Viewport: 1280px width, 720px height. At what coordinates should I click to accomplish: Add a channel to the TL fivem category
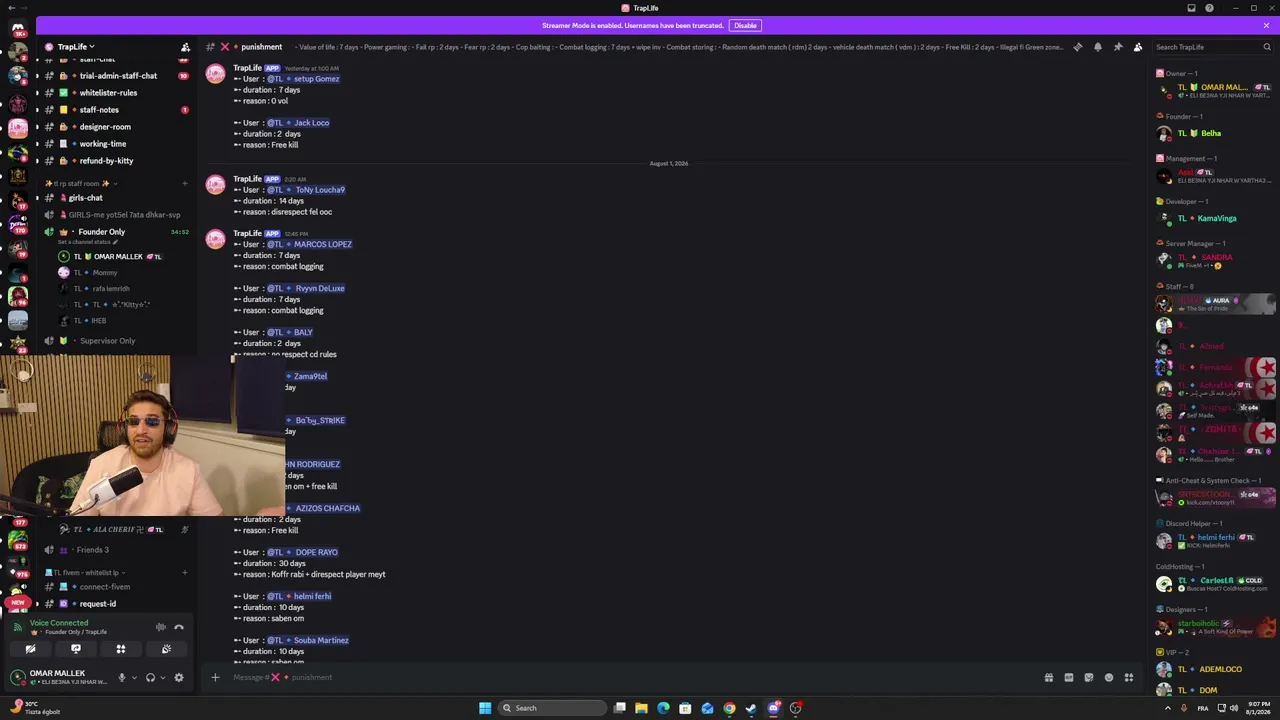[x=185, y=573]
